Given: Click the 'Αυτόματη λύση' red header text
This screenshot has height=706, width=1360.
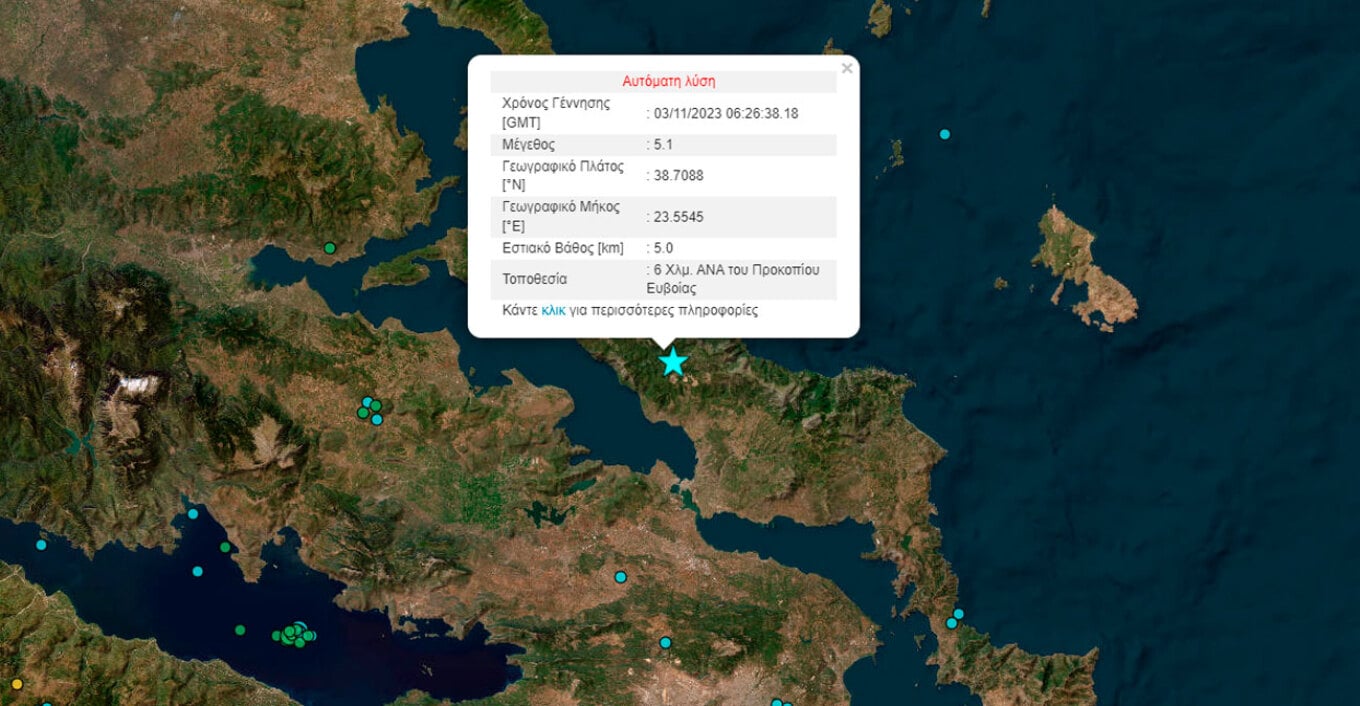Looking at the screenshot, I should [x=669, y=82].
